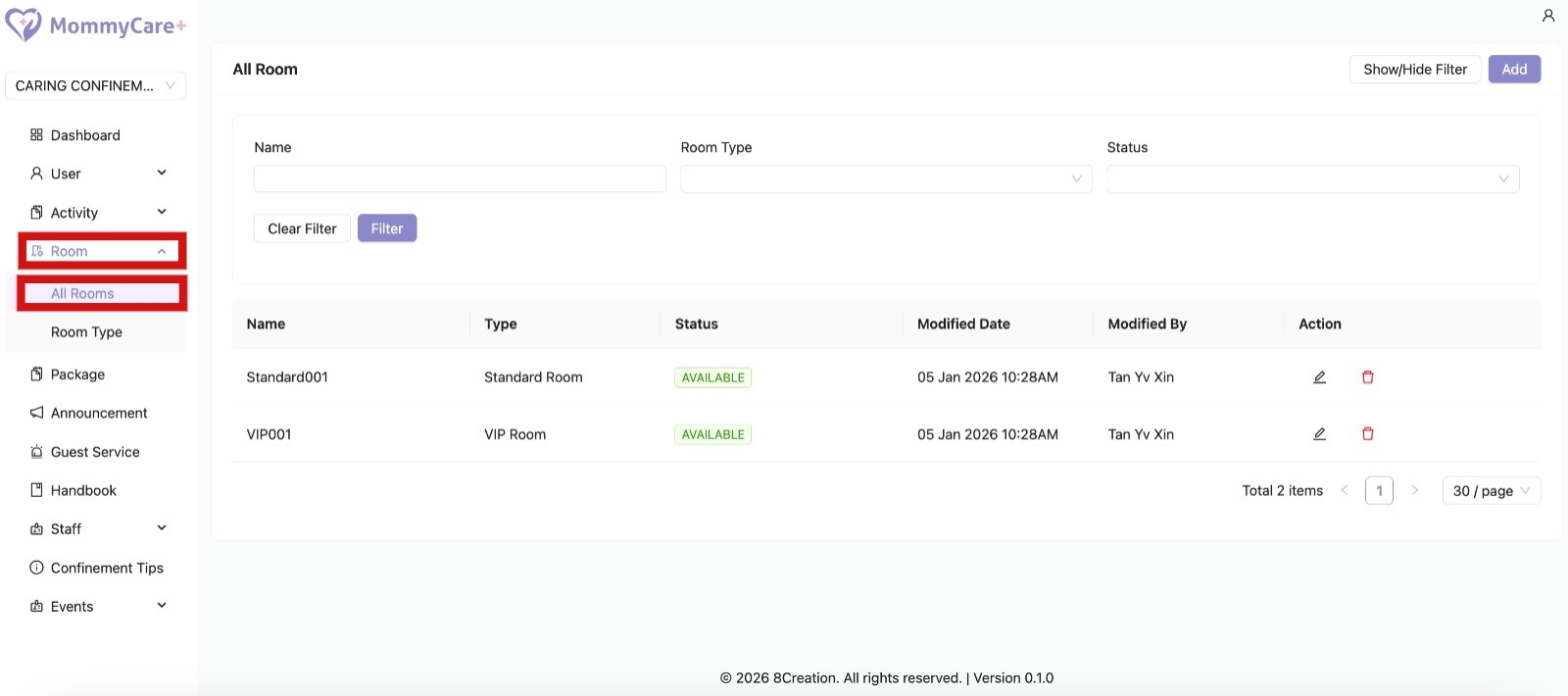The height and width of the screenshot is (696, 1568).
Task: Go to previous page arrow in pagination
Action: [1344, 490]
